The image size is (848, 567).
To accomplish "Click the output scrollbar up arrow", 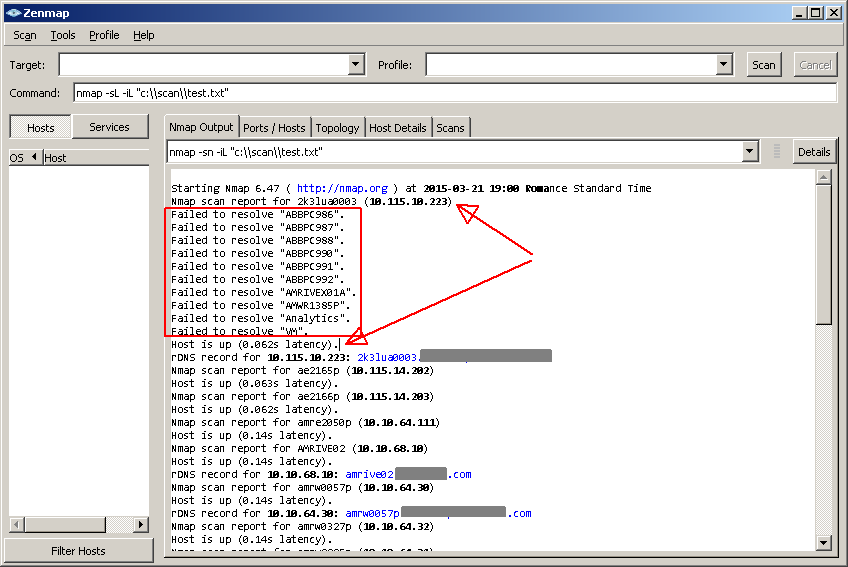I will point(823,177).
